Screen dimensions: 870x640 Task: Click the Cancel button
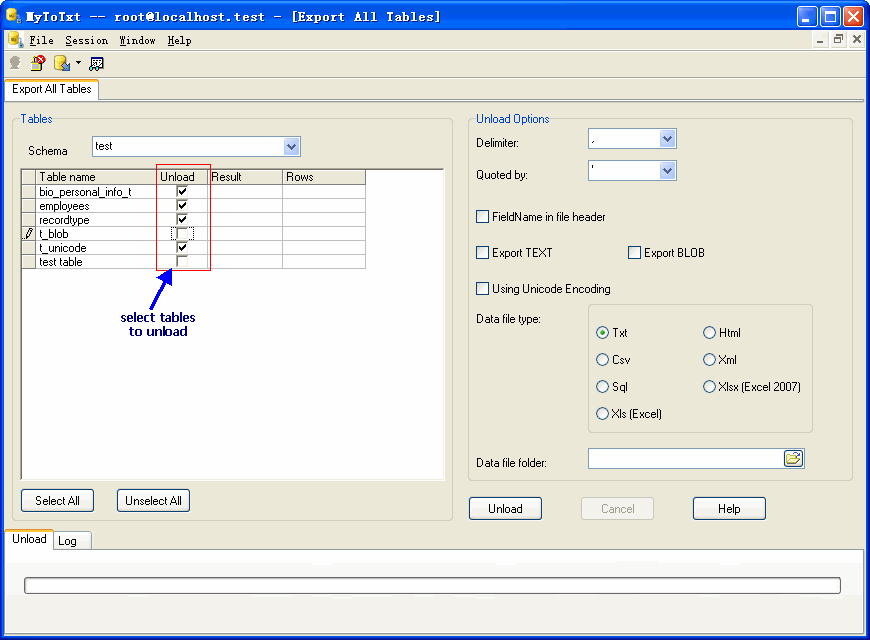(x=617, y=508)
